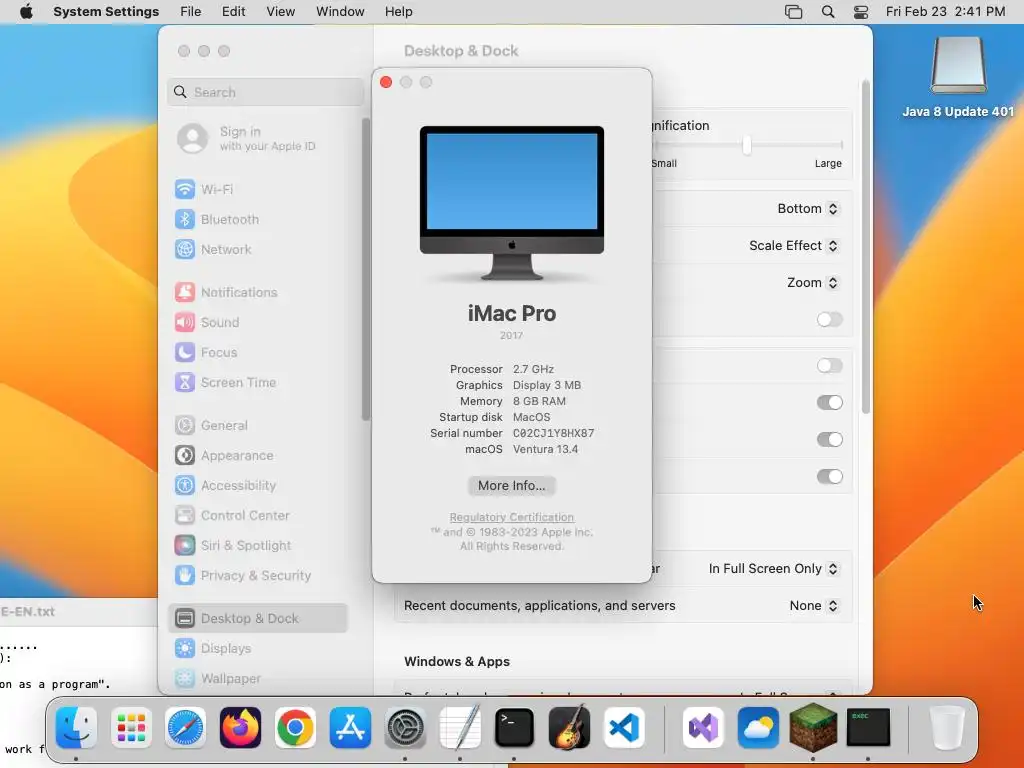Open Terminal from the Dock
The height and width of the screenshot is (768, 1024).
[514, 728]
